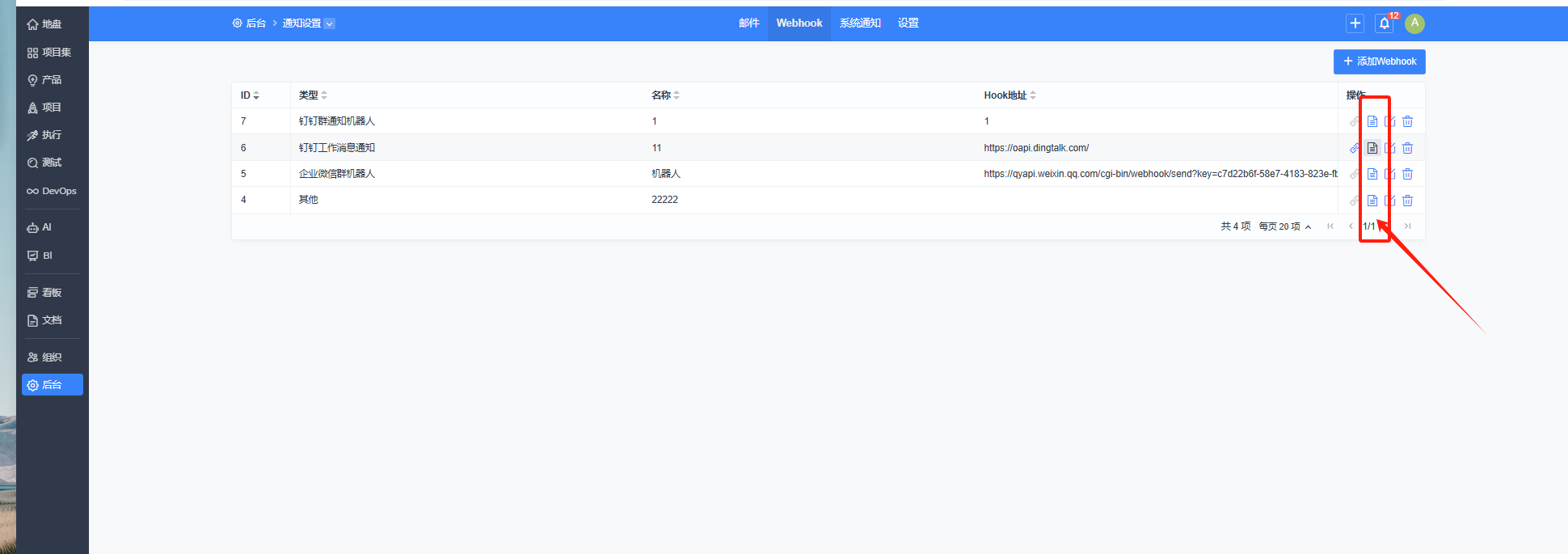This screenshot has width=1568, height=554.
Task: Delete webhook ID 4
Action: click(x=1408, y=201)
